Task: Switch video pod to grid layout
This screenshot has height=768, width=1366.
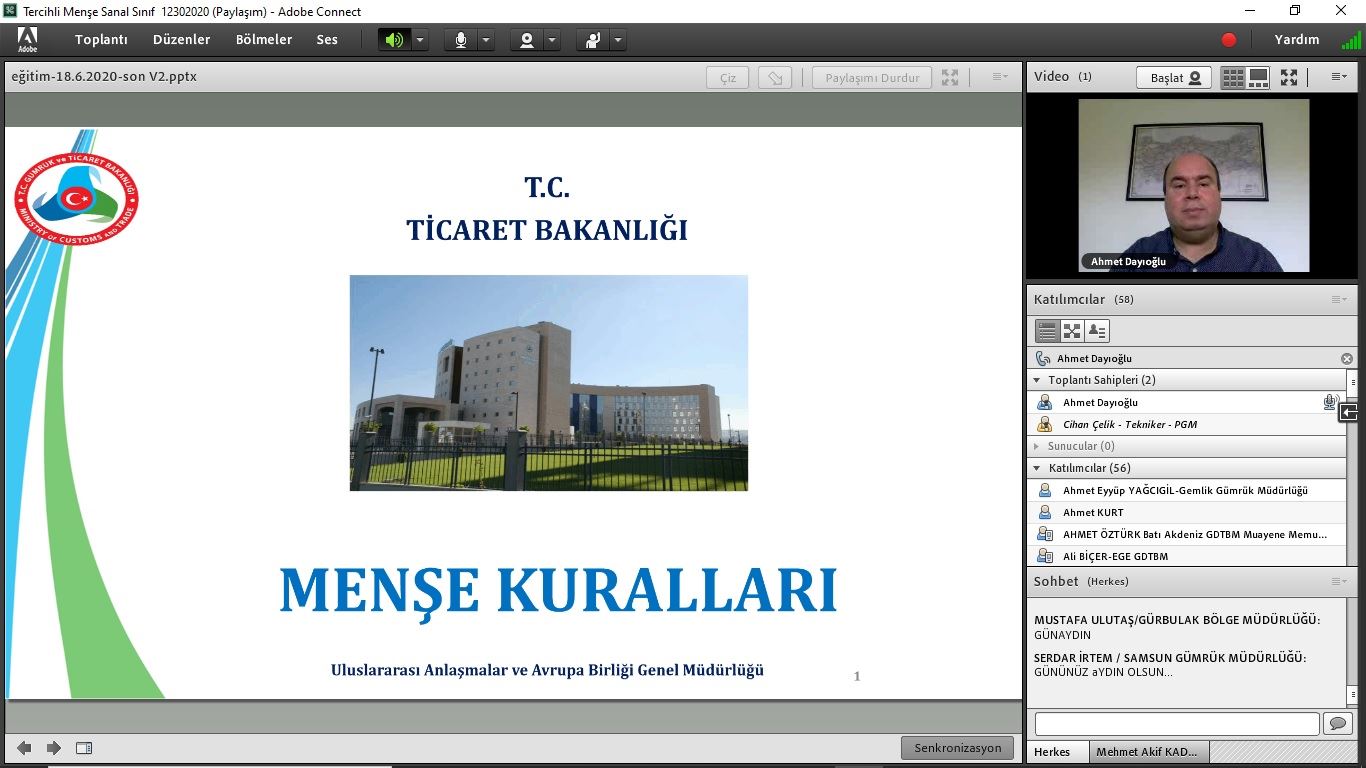Action: [1233, 77]
